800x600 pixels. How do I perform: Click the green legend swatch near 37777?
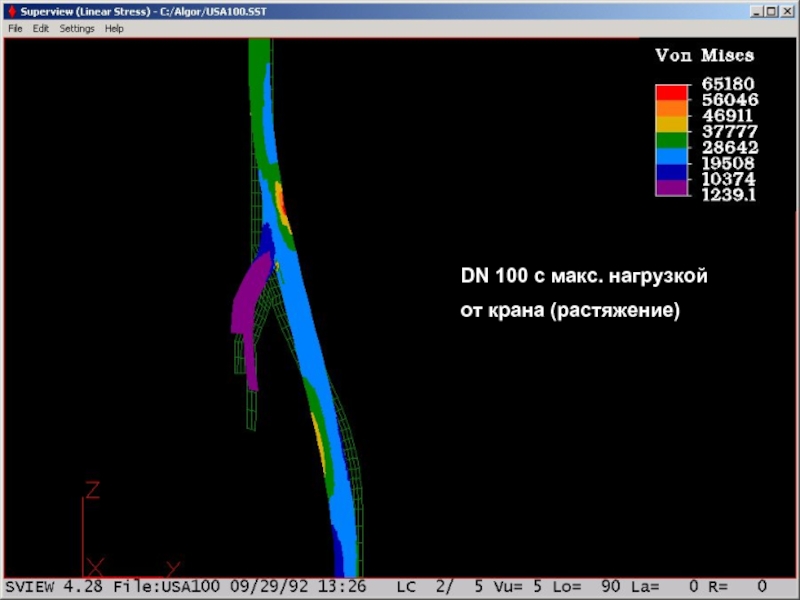pyautogui.click(x=671, y=140)
